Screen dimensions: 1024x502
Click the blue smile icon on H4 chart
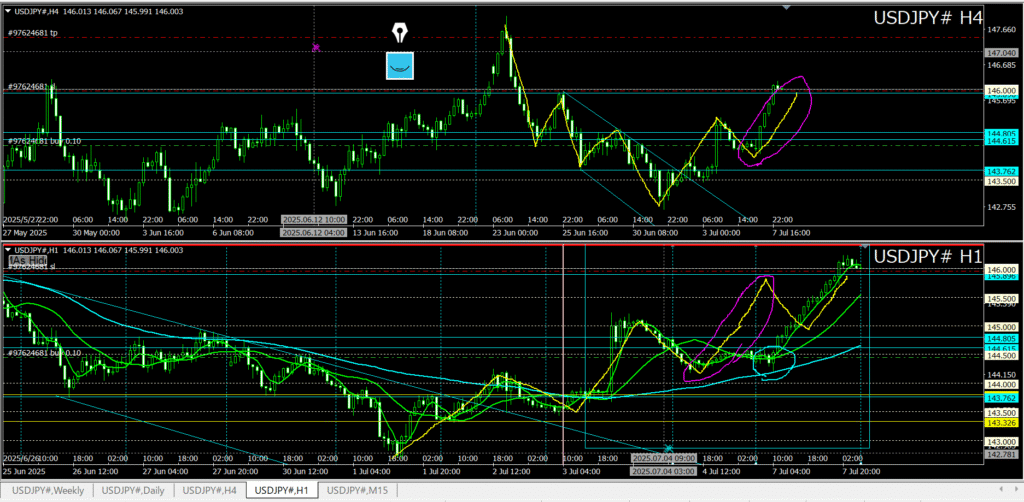400,66
